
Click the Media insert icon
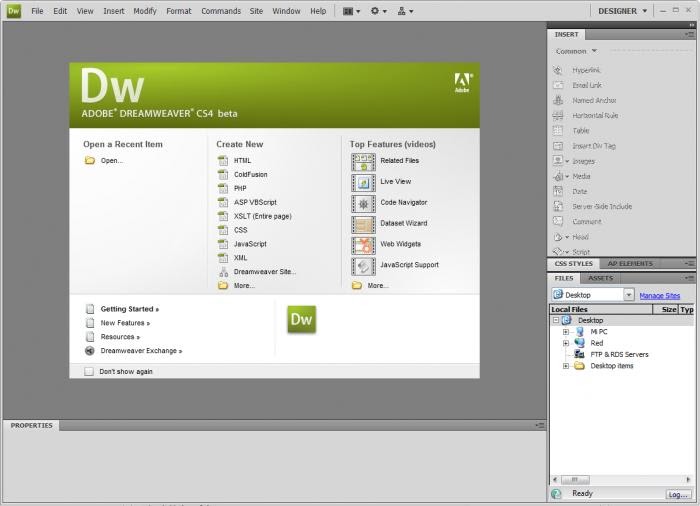point(558,176)
